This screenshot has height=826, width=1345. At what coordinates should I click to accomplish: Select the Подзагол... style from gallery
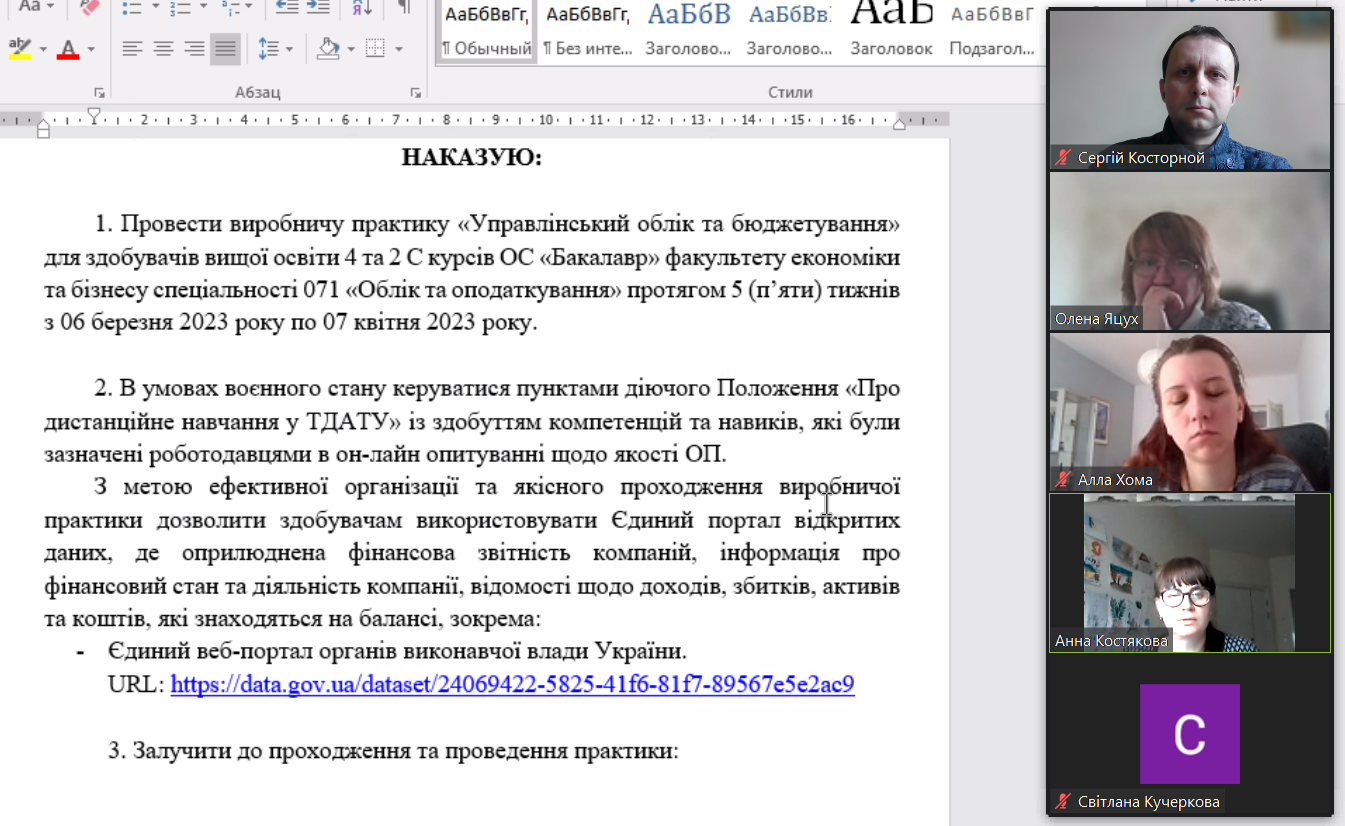tap(991, 30)
